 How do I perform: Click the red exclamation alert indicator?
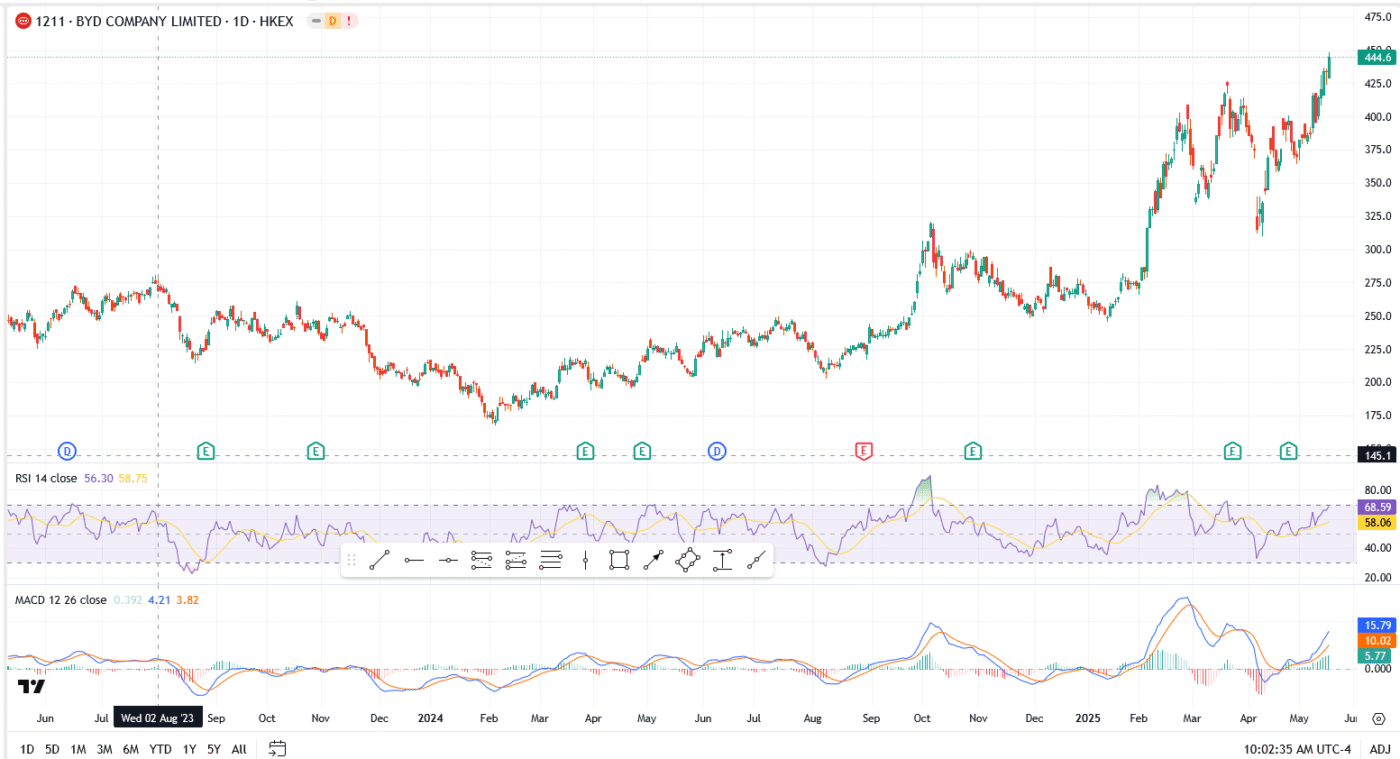349,20
